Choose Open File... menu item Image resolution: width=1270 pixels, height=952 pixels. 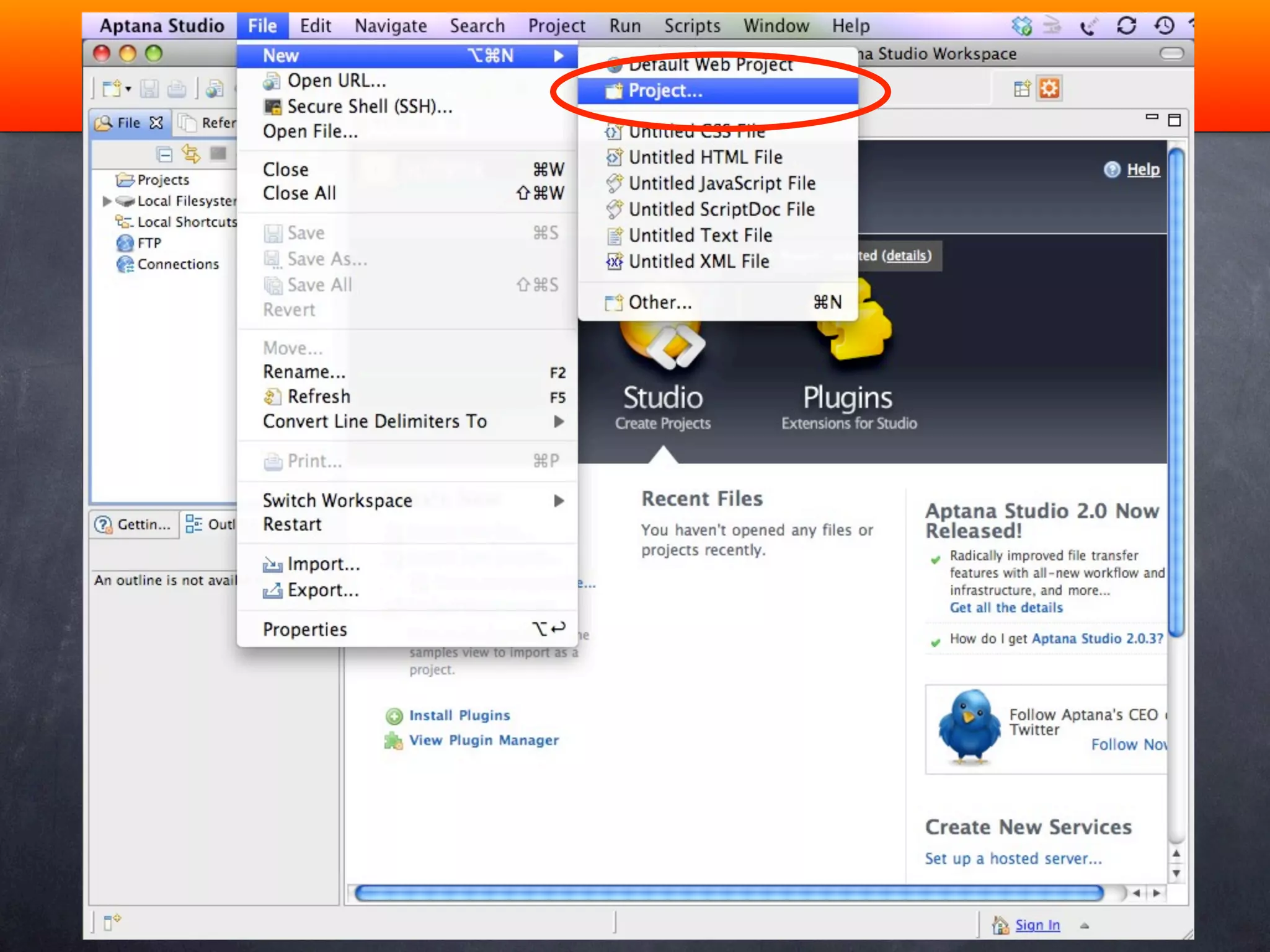point(407,131)
